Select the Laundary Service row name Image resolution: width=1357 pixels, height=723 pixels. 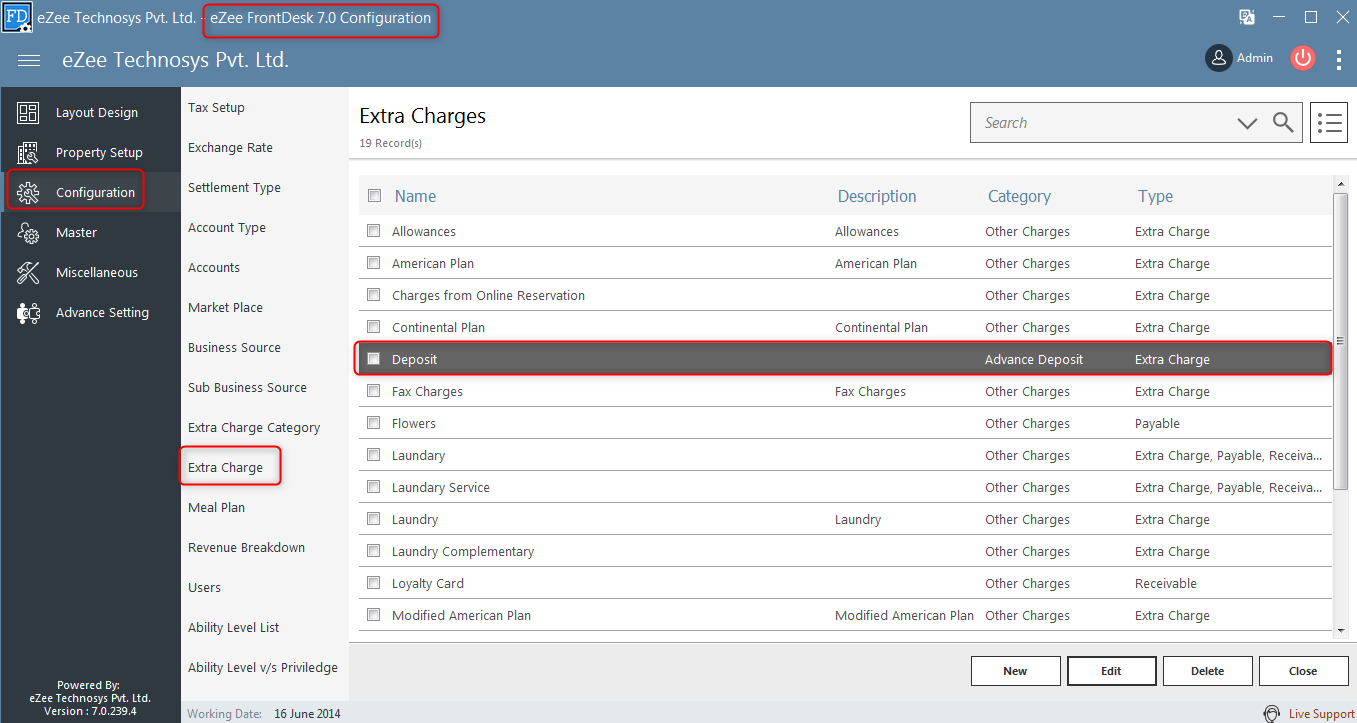coord(441,487)
